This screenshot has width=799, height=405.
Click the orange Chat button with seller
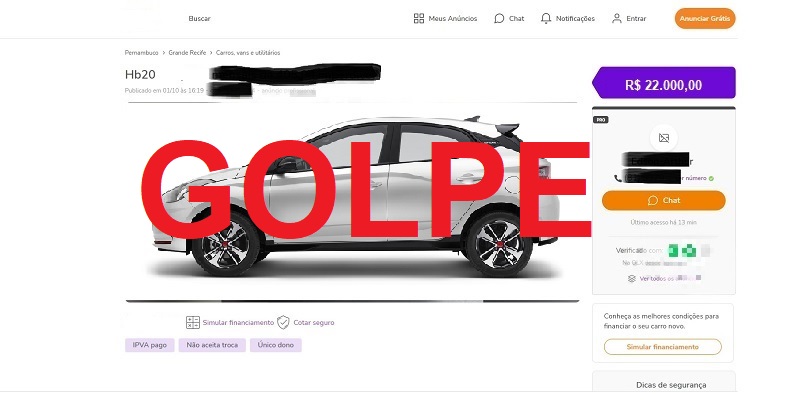pyautogui.click(x=663, y=200)
